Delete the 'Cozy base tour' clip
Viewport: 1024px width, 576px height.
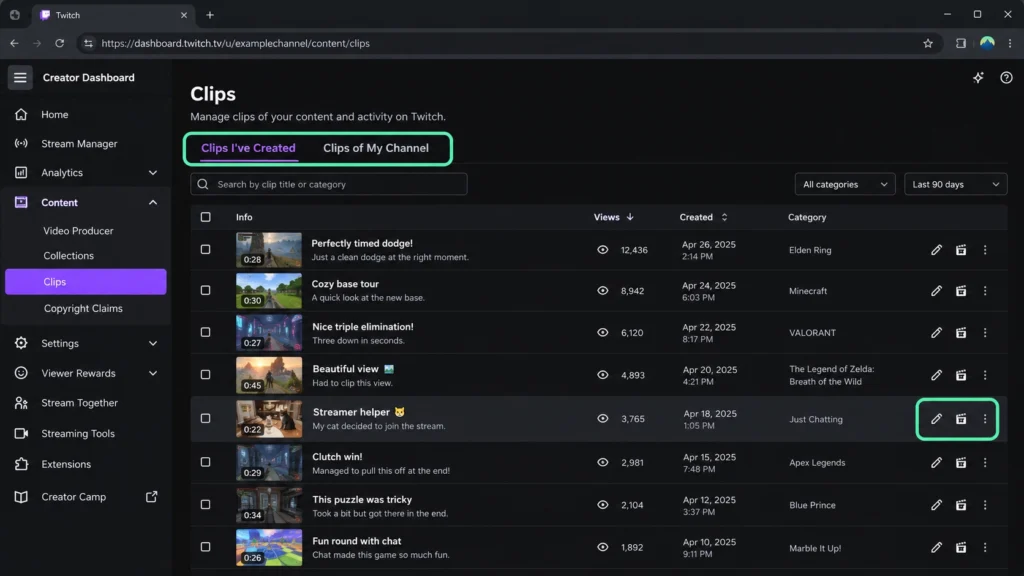(x=961, y=291)
